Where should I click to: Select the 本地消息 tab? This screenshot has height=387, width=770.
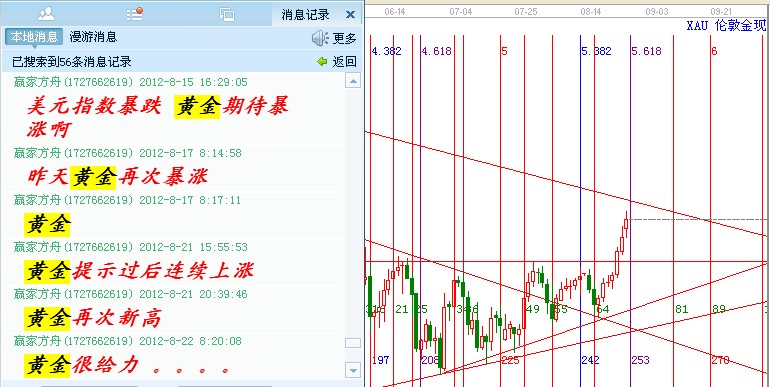click(34, 37)
